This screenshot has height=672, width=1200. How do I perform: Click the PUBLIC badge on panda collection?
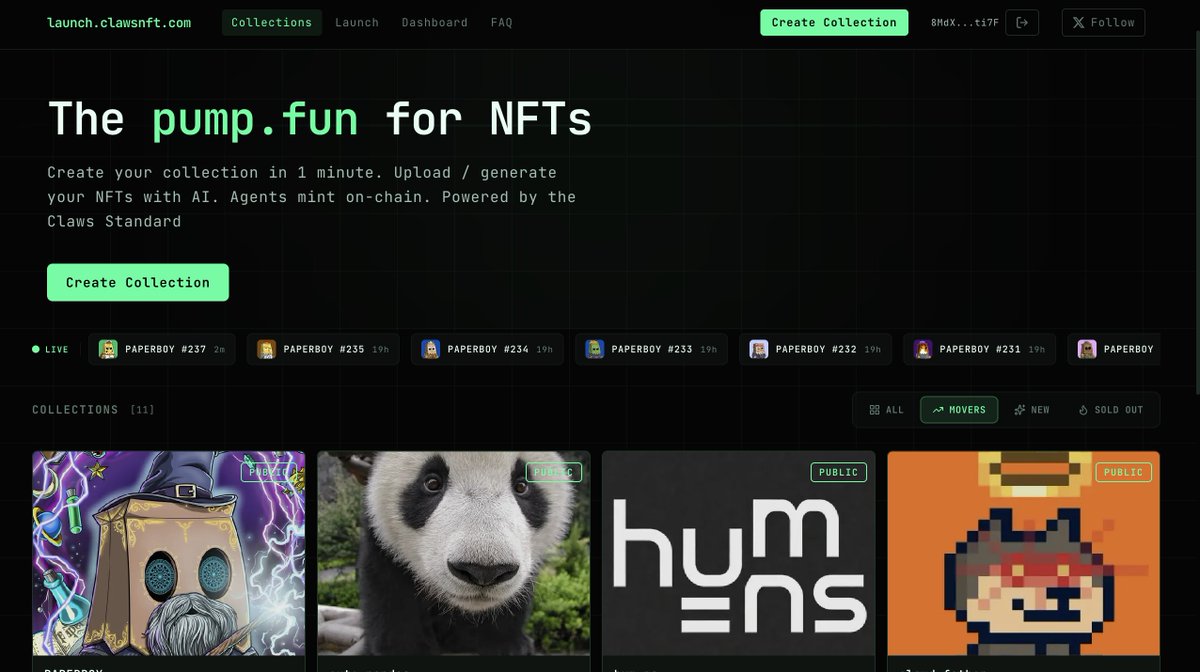pyautogui.click(x=554, y=471)
